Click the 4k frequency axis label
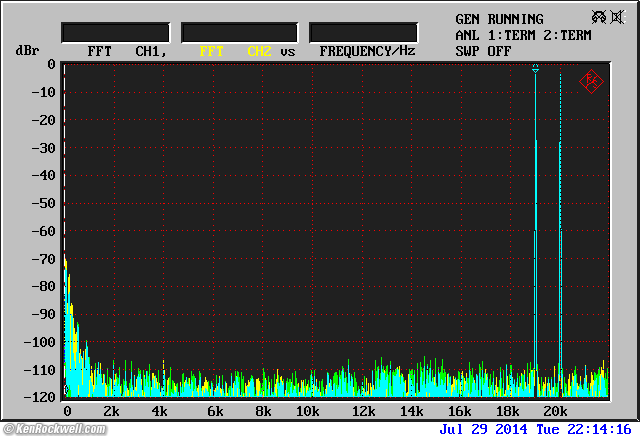Image resolution: width=640 pixels, height=436 pixels. point(159,411)
